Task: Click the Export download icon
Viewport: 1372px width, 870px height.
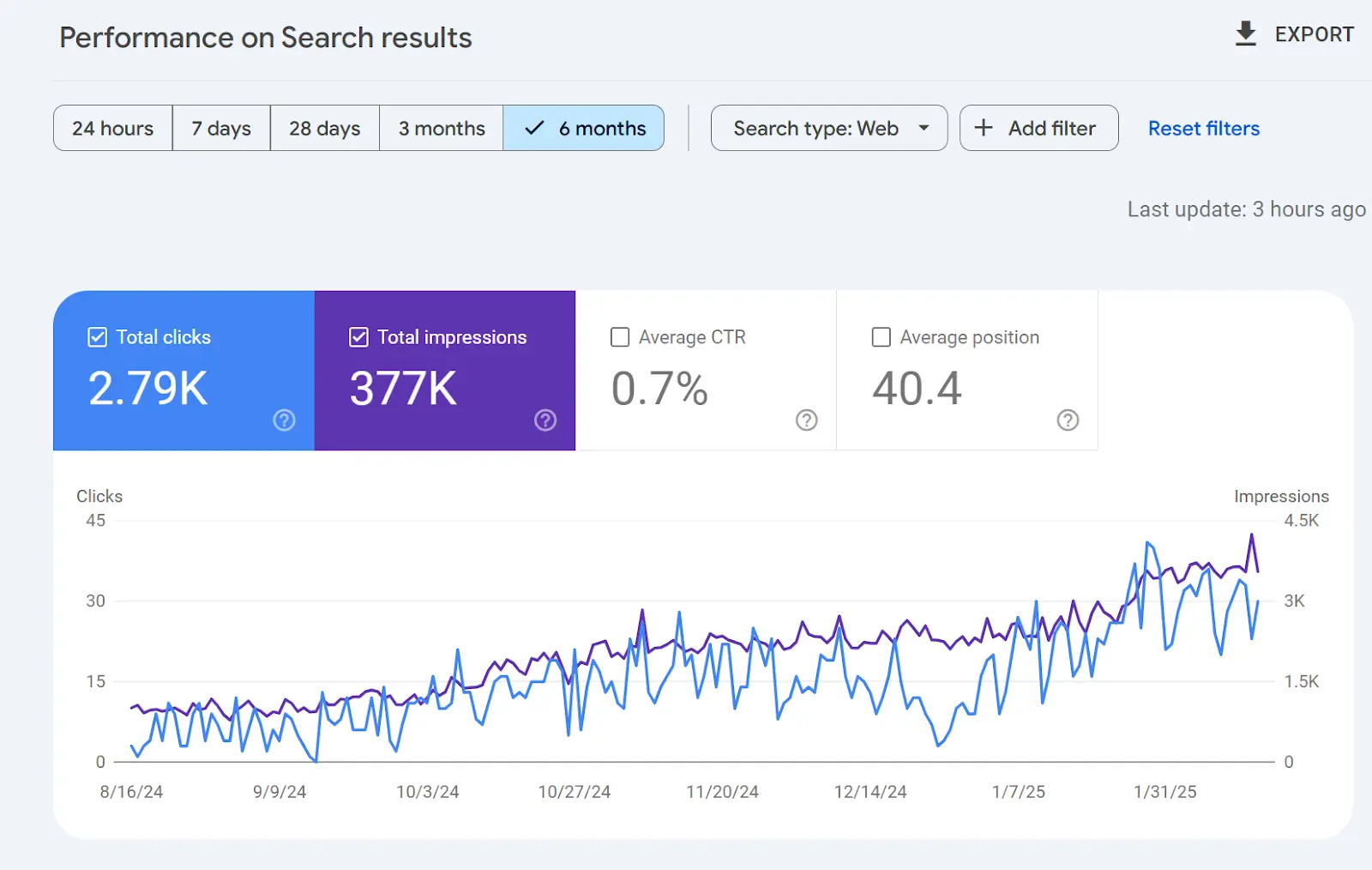Action: 1245,34
